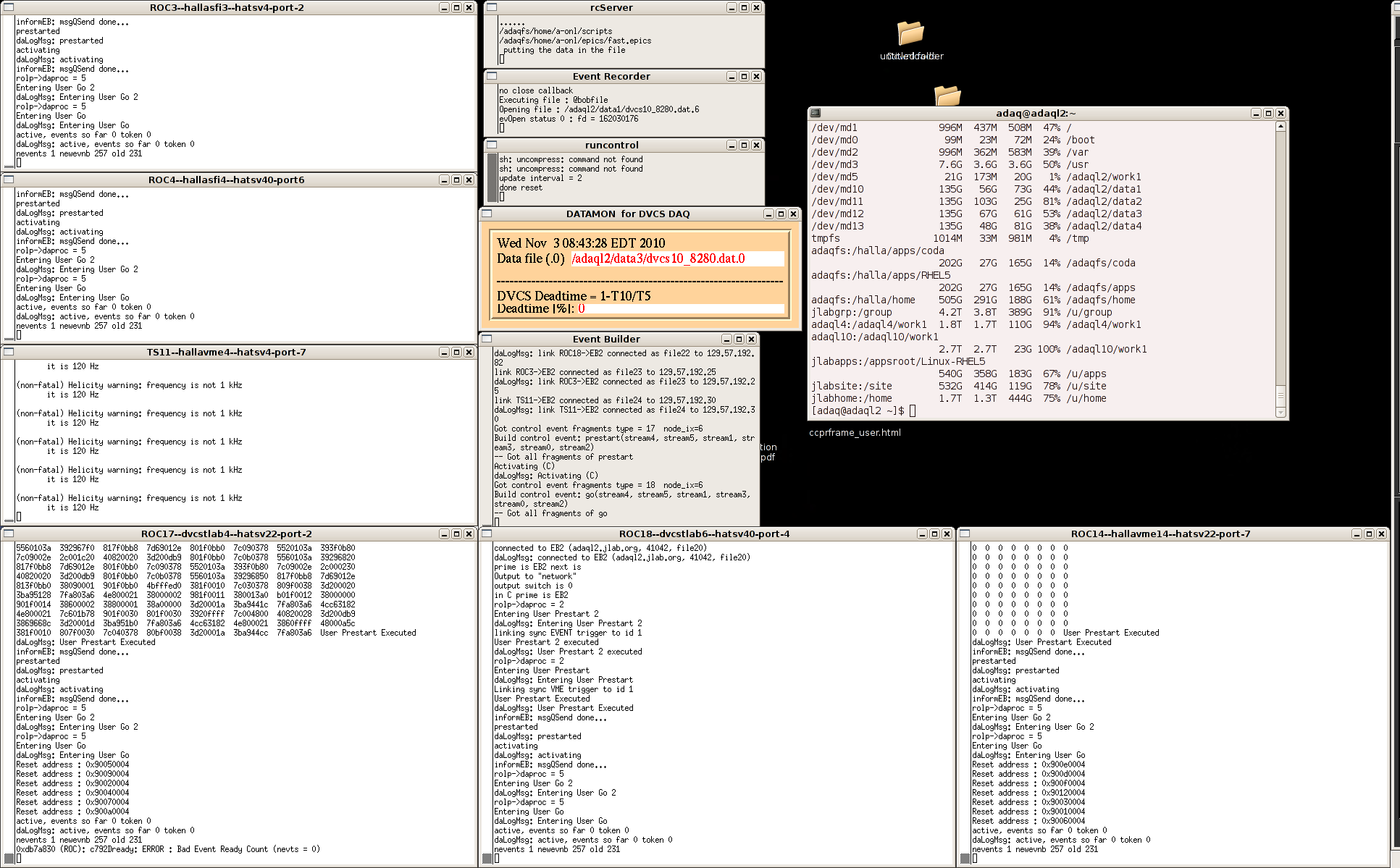The width and height of the screenshot is (1400, 868).
Task: Maximize the Event Builder window
Action: click(739, 339)
